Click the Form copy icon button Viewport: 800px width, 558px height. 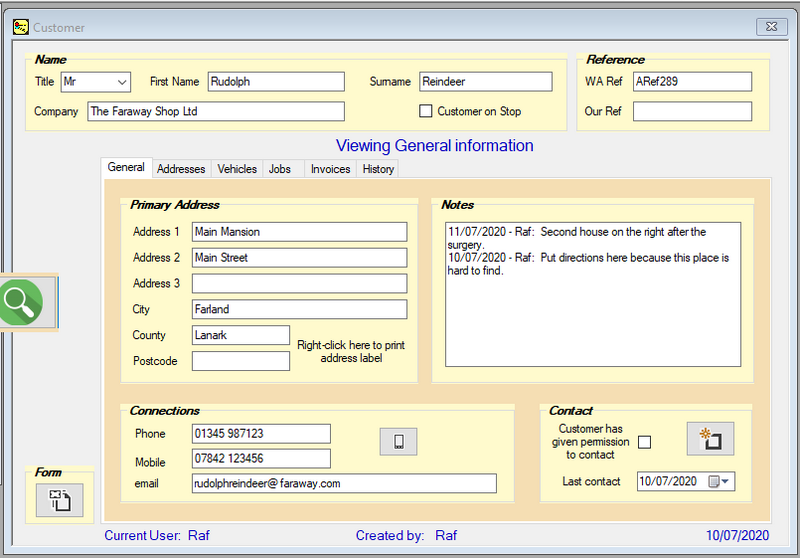tap(60, 500)
